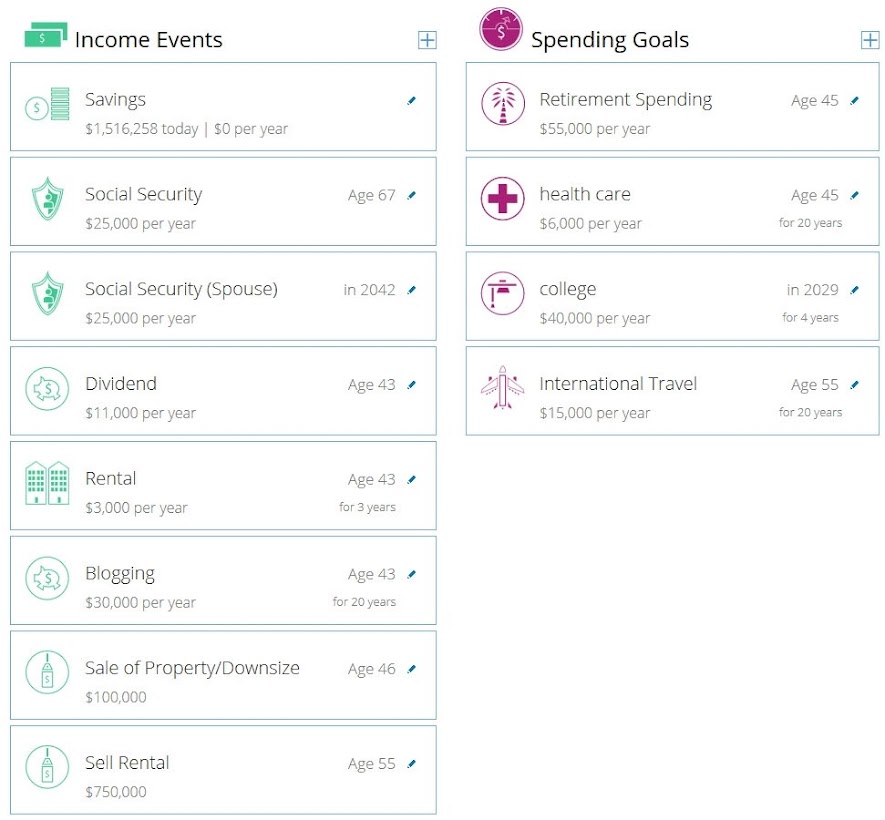The width and height of the screenshot is (885, 820).
Task: Edit the Savings entry with pencil icon
Action: pyautogui.click(x=412, y=100)
